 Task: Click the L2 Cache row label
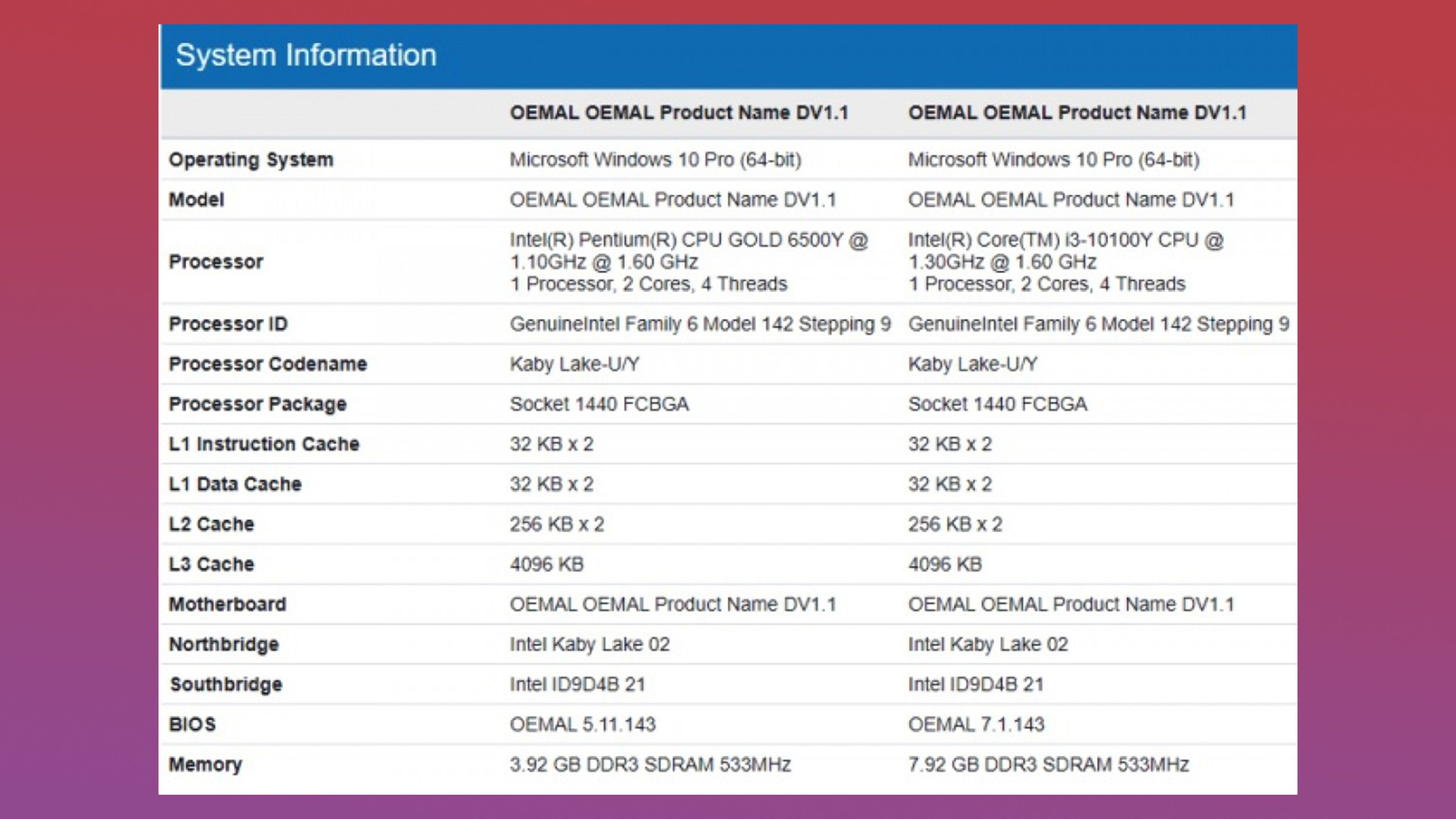tap(212, 524)
